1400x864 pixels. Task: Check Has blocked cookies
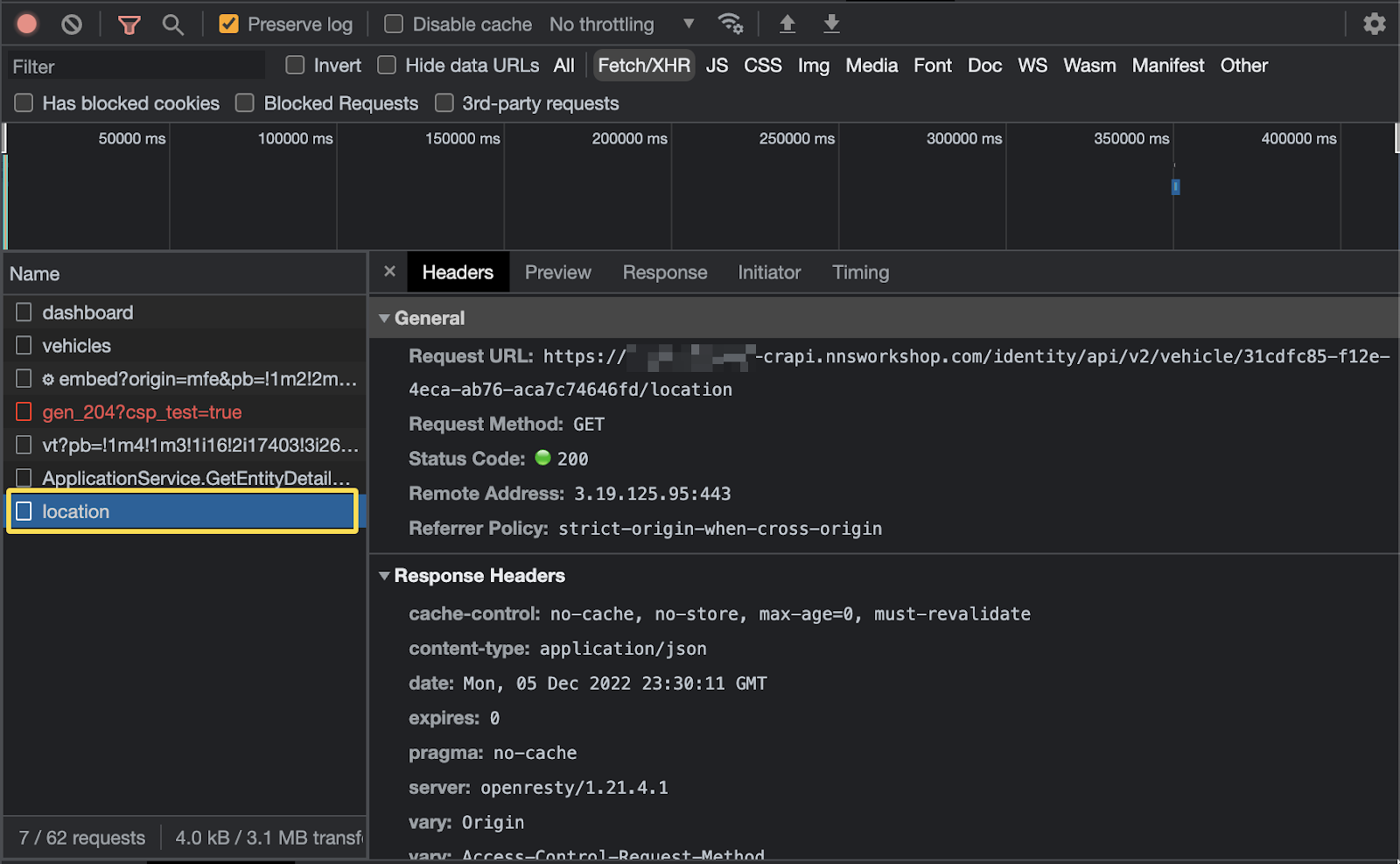(x=24, y=102)
